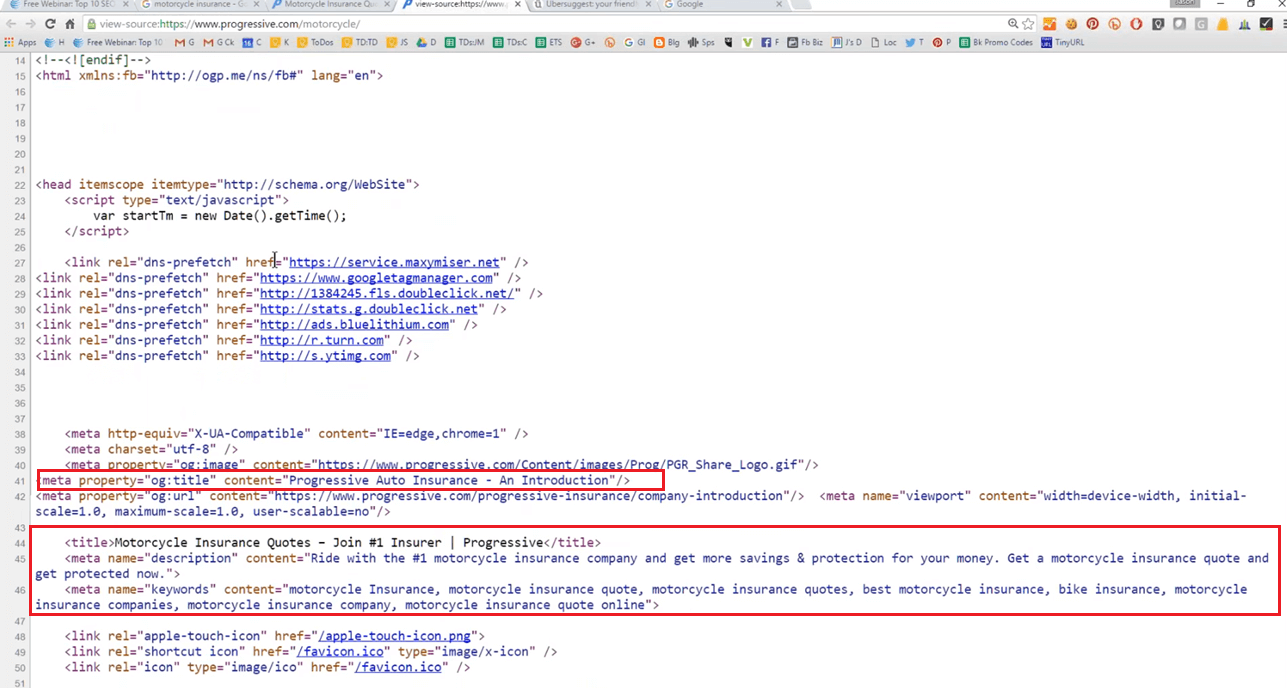Close the Google tab
Viewport: 1288px width, 688px height.
777,5
